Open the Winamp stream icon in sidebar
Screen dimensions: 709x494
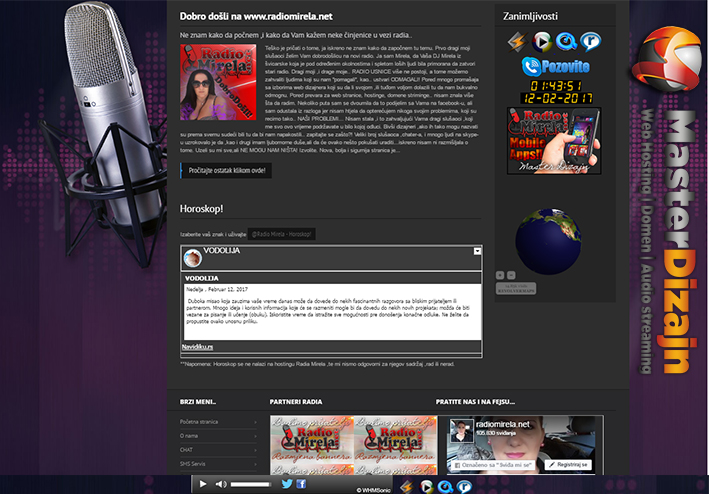[516, 41]
